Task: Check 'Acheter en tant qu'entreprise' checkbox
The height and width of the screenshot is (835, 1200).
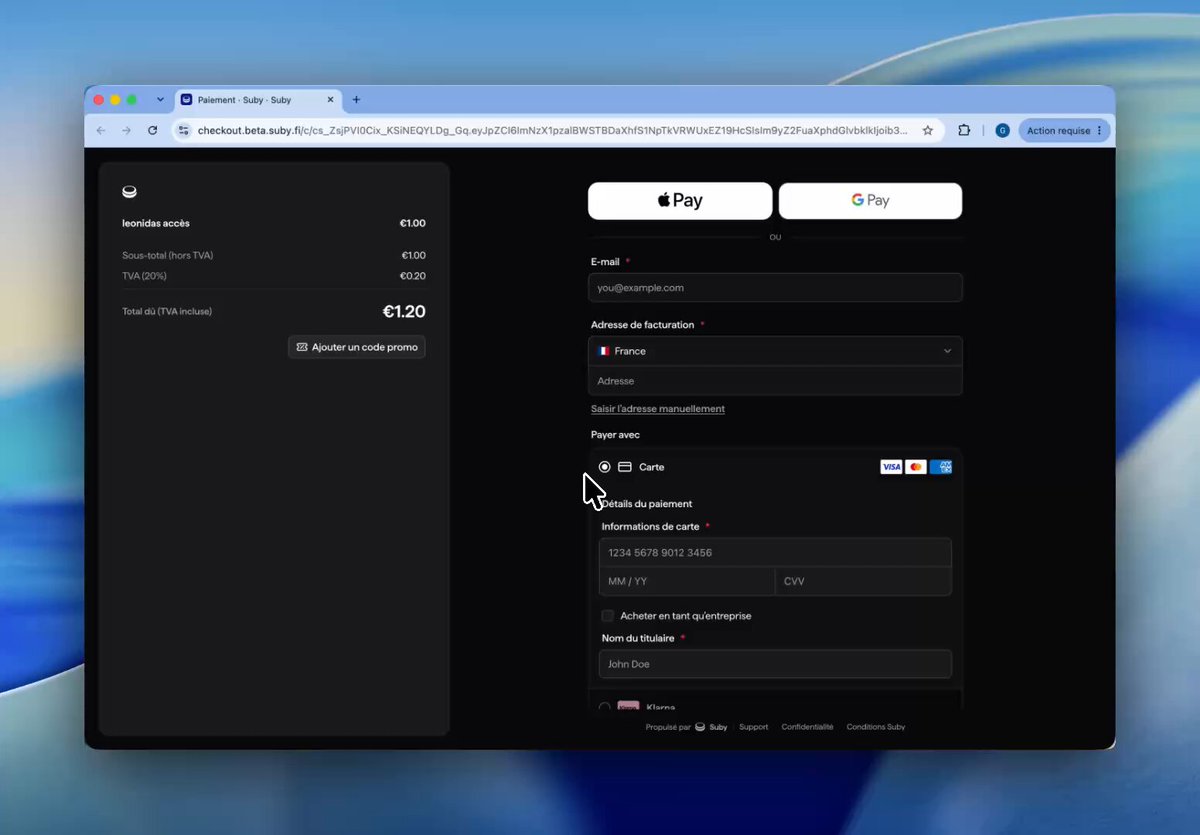Action: (x=608, y=616)
